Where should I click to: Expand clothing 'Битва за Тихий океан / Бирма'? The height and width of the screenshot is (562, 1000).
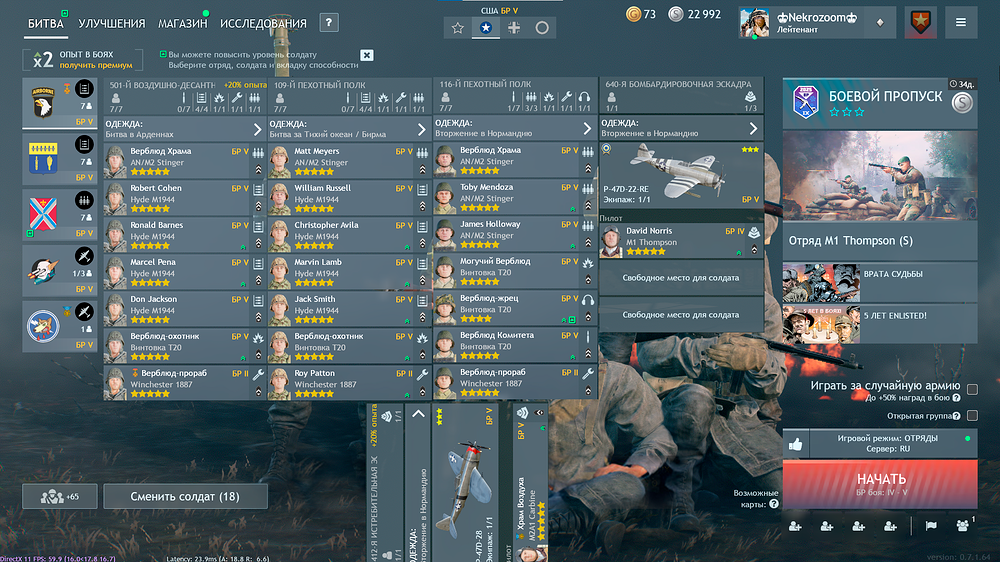pos(422,129)
